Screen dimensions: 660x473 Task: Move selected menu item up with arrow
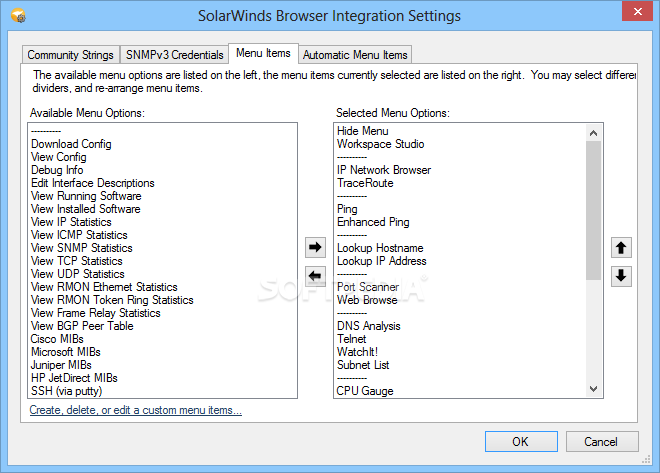621,247
